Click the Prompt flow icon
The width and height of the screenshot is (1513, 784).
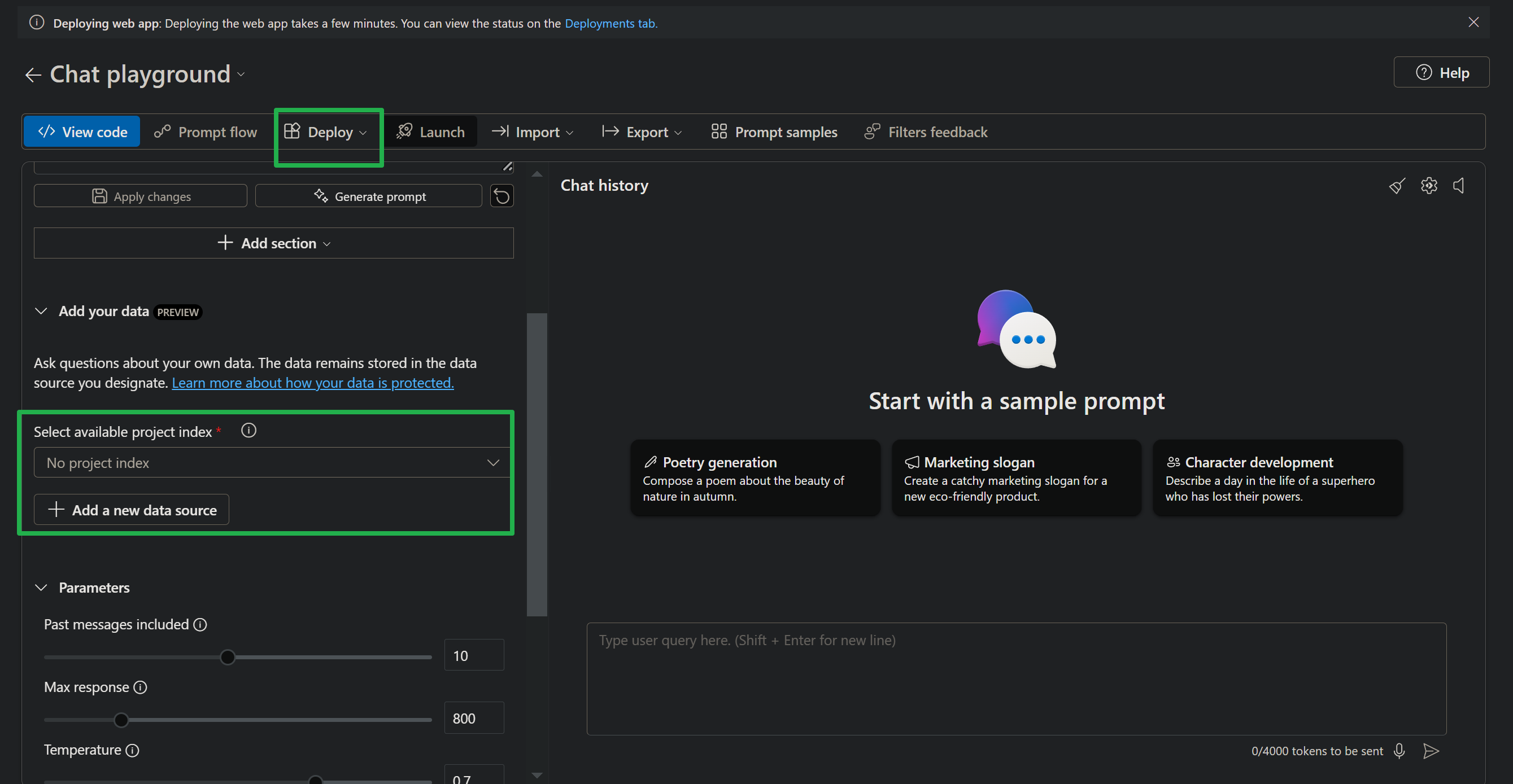click(x=162, y=131)
